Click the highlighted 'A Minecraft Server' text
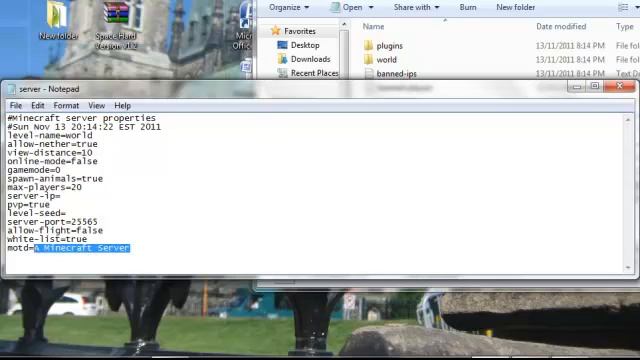Viewport: 640px width, 360px height. tap(82, 248)
